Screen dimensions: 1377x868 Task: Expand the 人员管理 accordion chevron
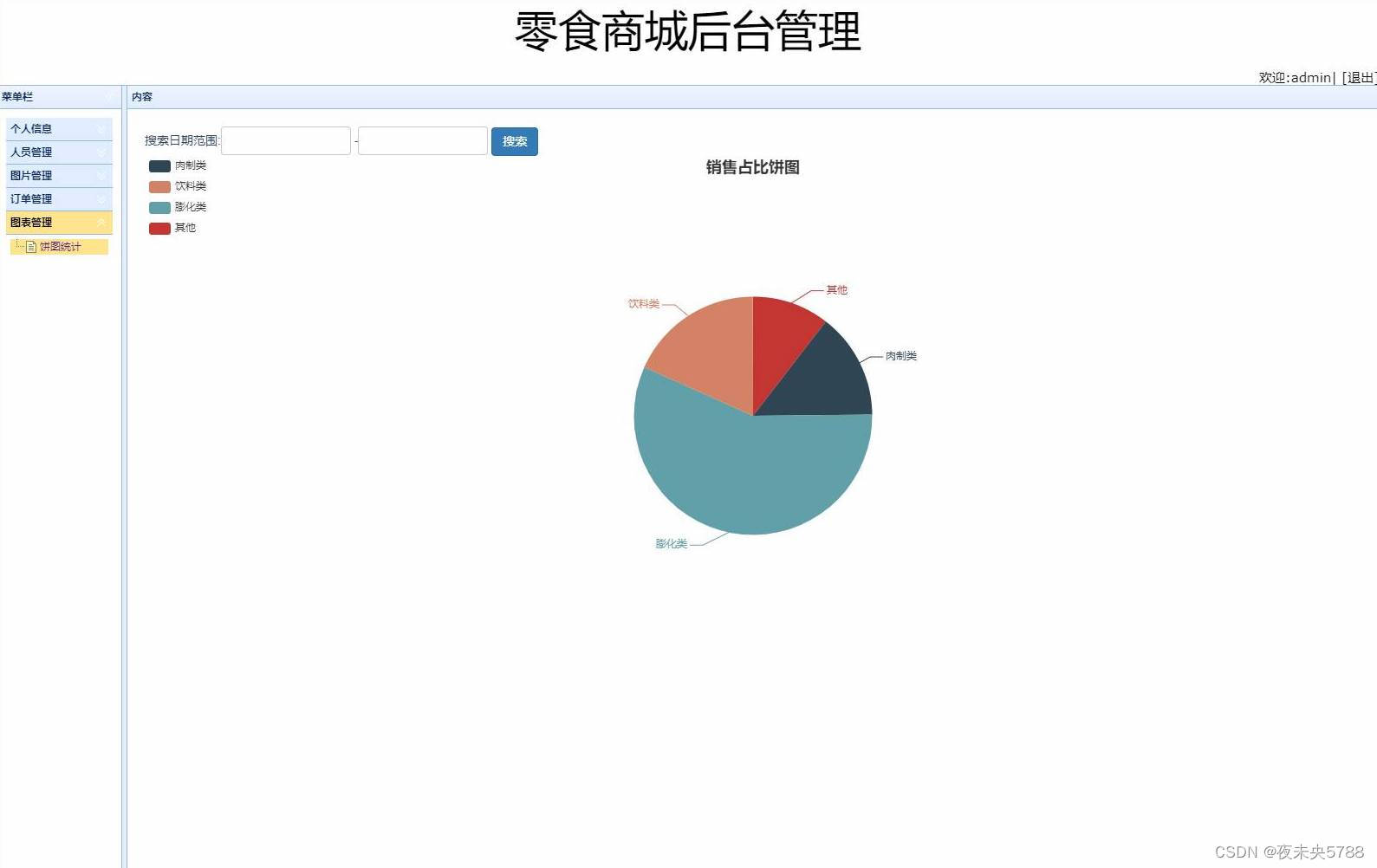click(x=101, y=152)
